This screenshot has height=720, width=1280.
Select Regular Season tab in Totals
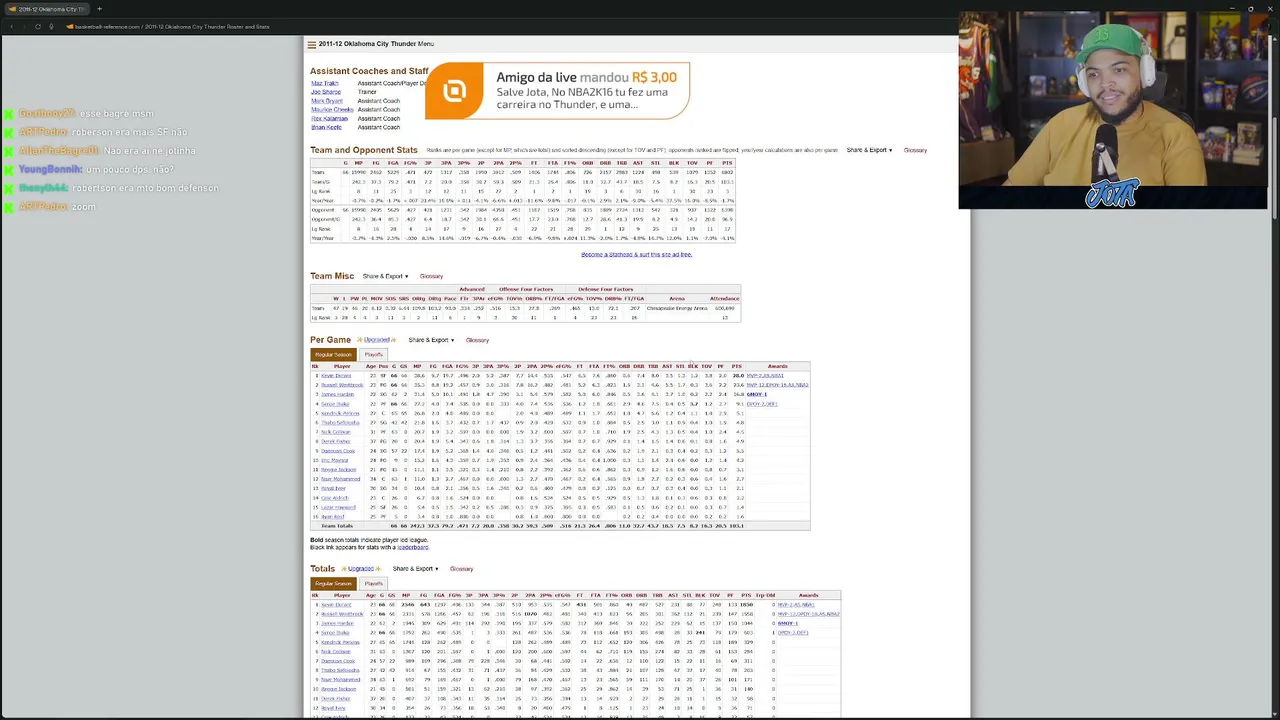(333, 584)
